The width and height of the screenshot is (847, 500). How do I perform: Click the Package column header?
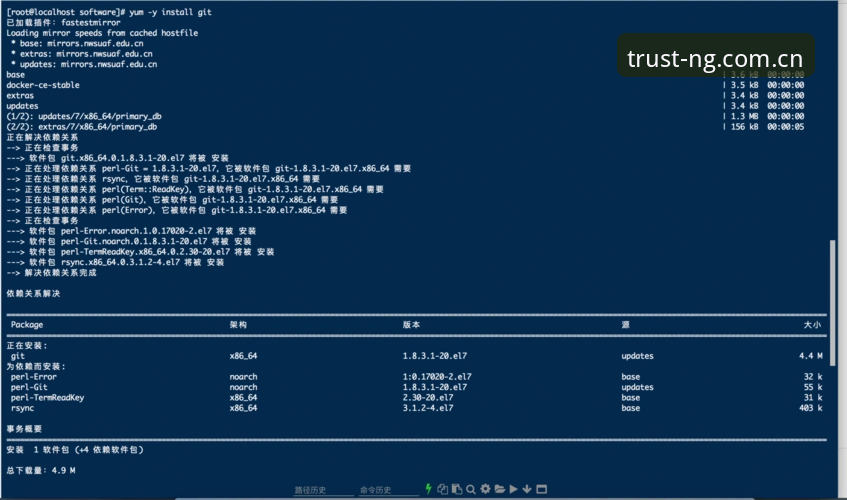tap(27, 325)
